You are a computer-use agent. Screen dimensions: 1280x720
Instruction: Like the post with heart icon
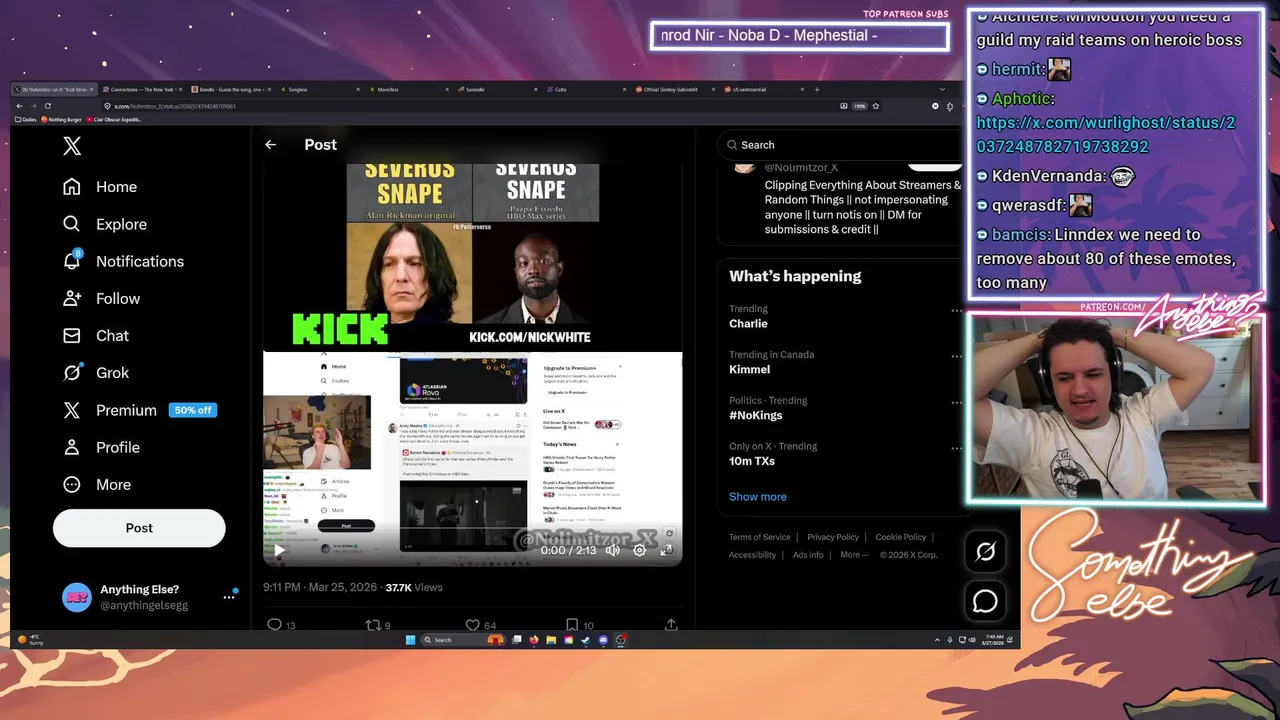(472, 624)
